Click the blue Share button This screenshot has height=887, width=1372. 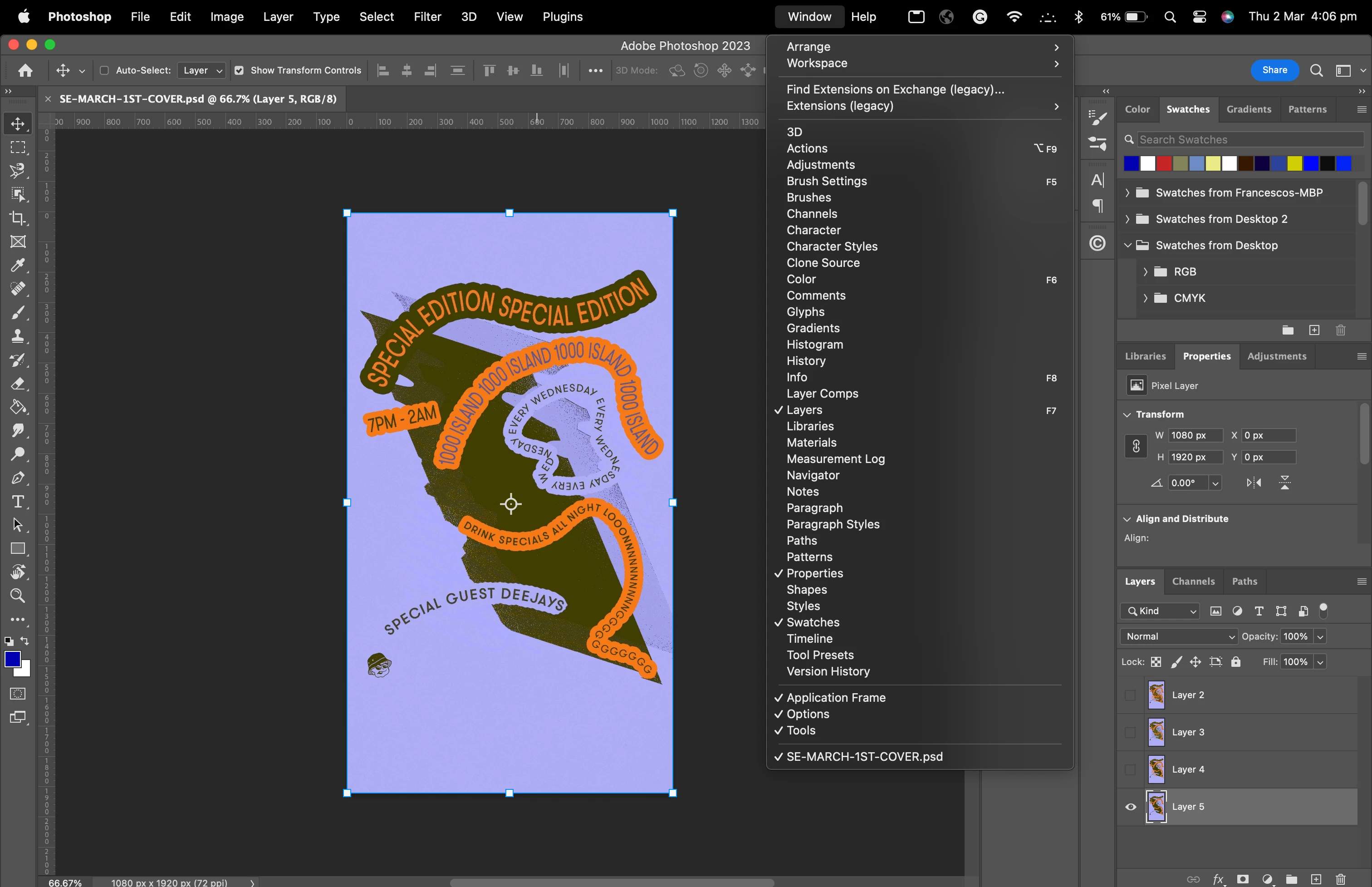pyautogui.click(x=1274, y=70)
